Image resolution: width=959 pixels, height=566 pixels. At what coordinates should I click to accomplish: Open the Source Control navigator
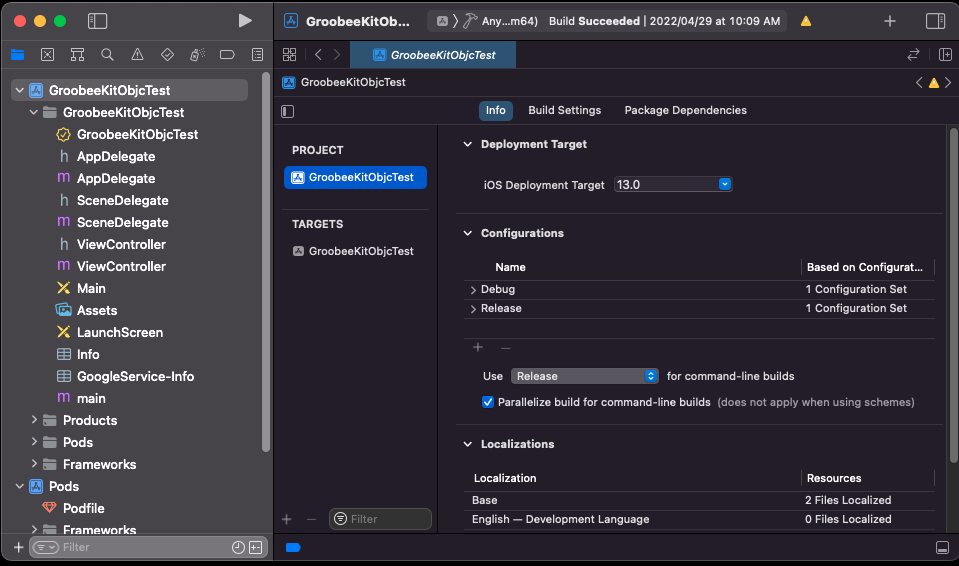pos(47,55)
